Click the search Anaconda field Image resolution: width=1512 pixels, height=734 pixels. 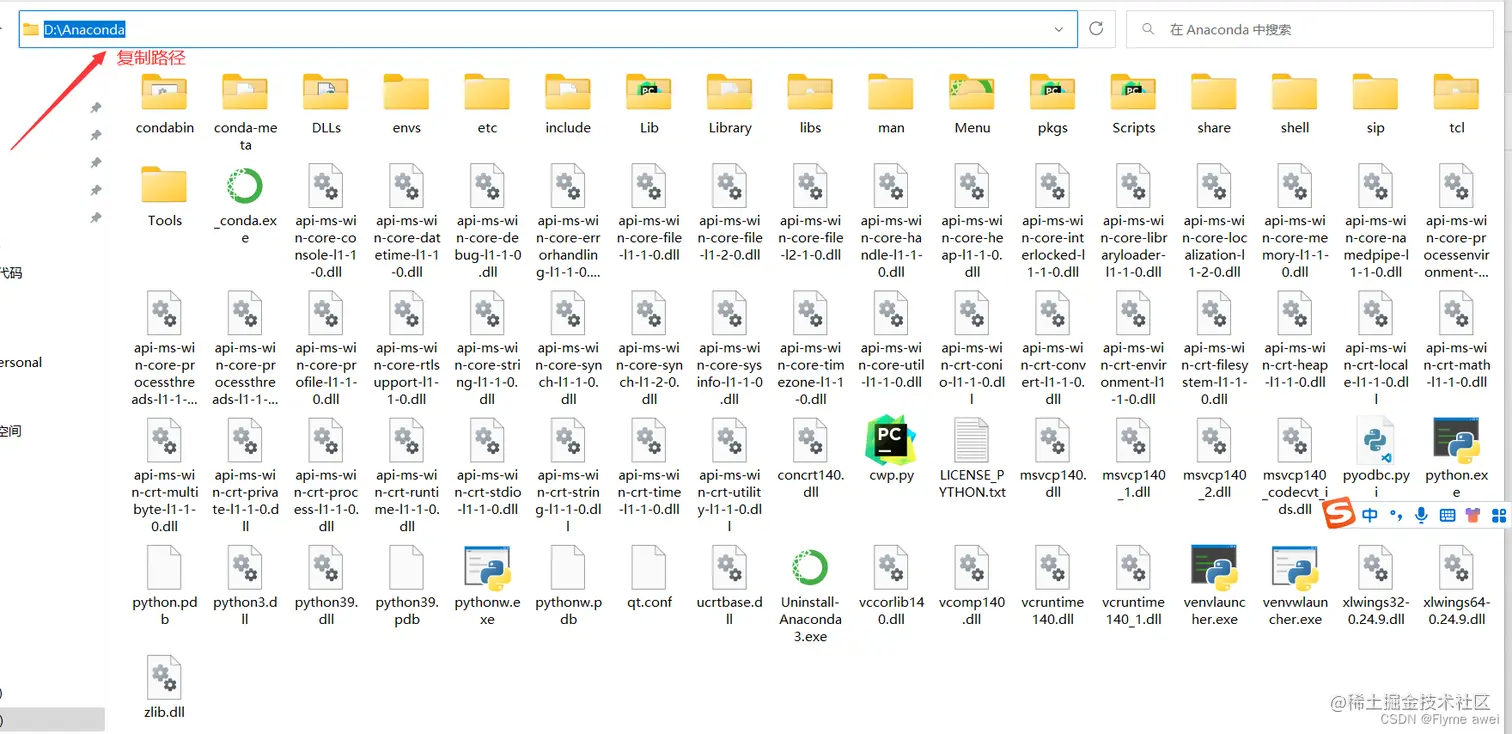click(x=1310, y=30)
